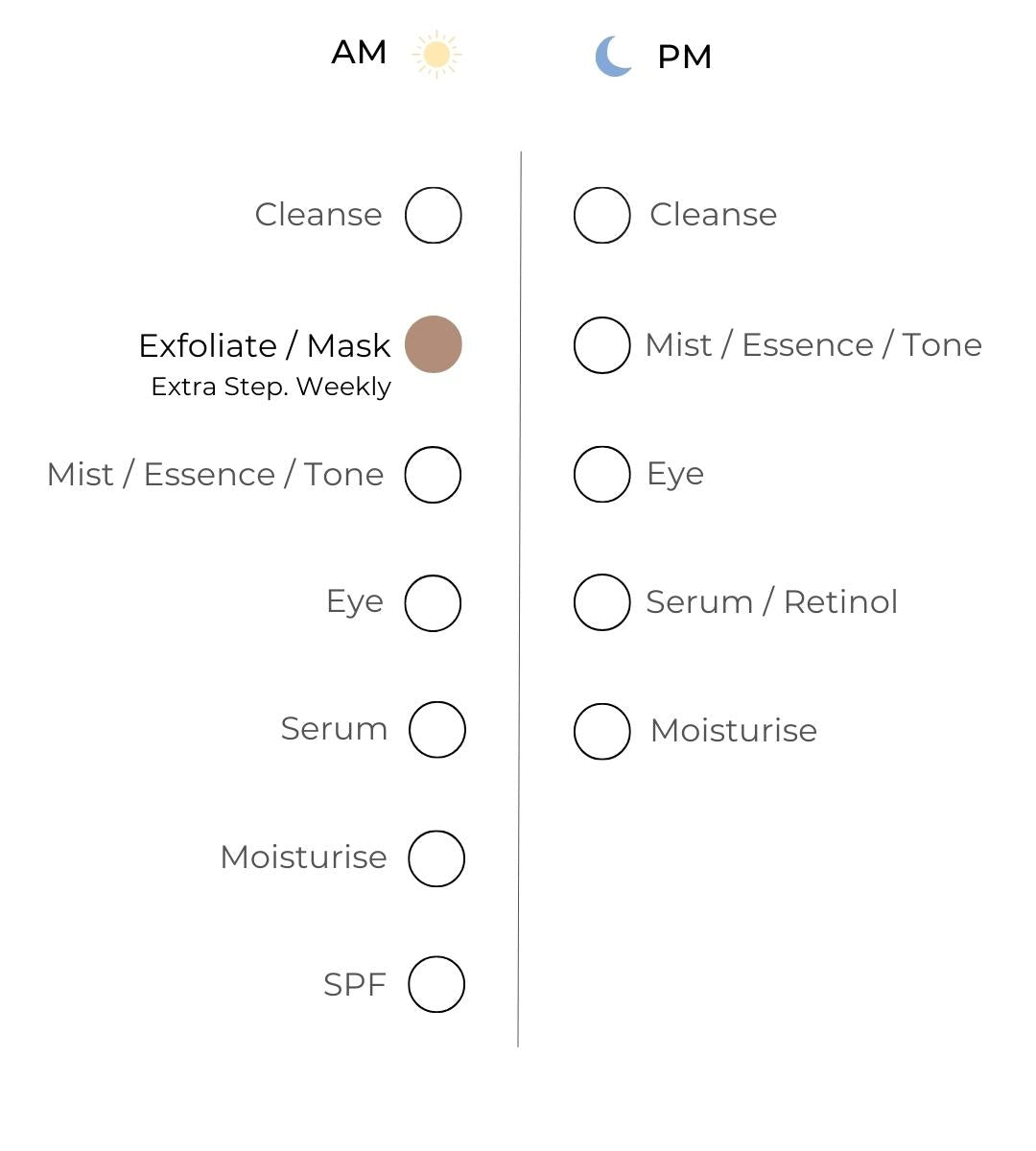The image size is (1036, 1151).
Task: Click the Exfoliate / Mask label
Action: 264,345
